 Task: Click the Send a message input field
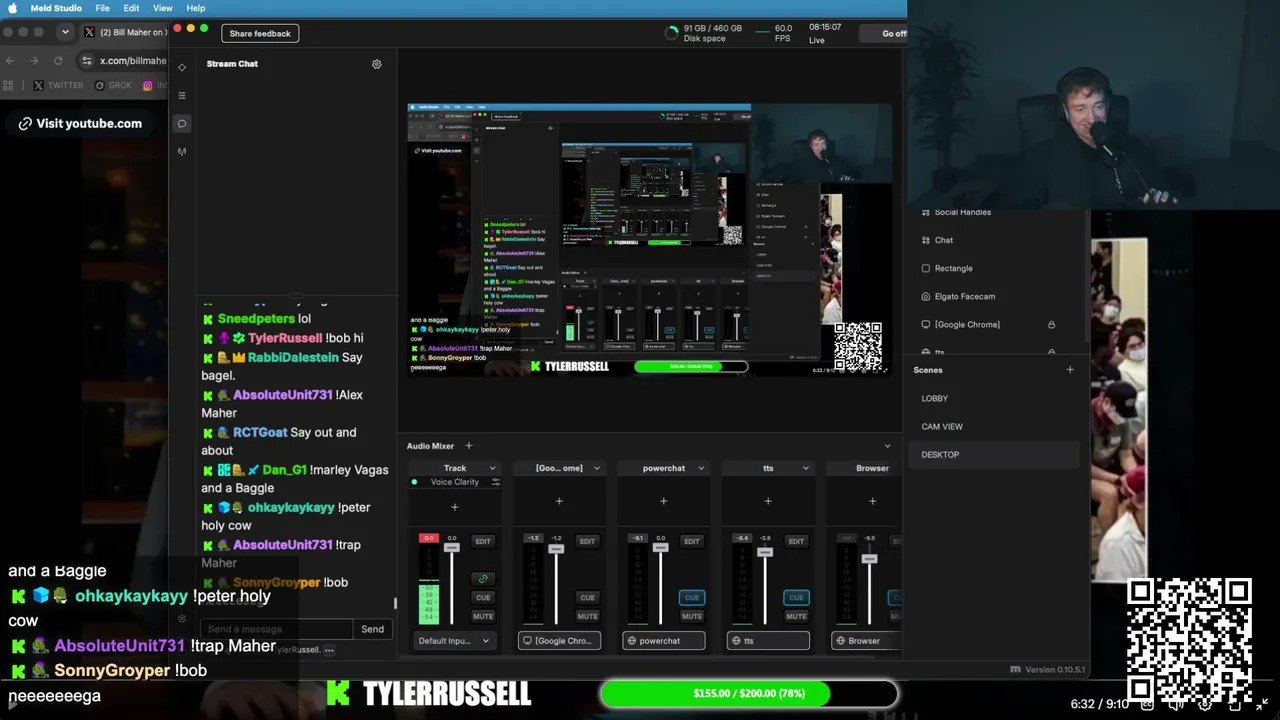pyautogui.click(x=277, y=629)
